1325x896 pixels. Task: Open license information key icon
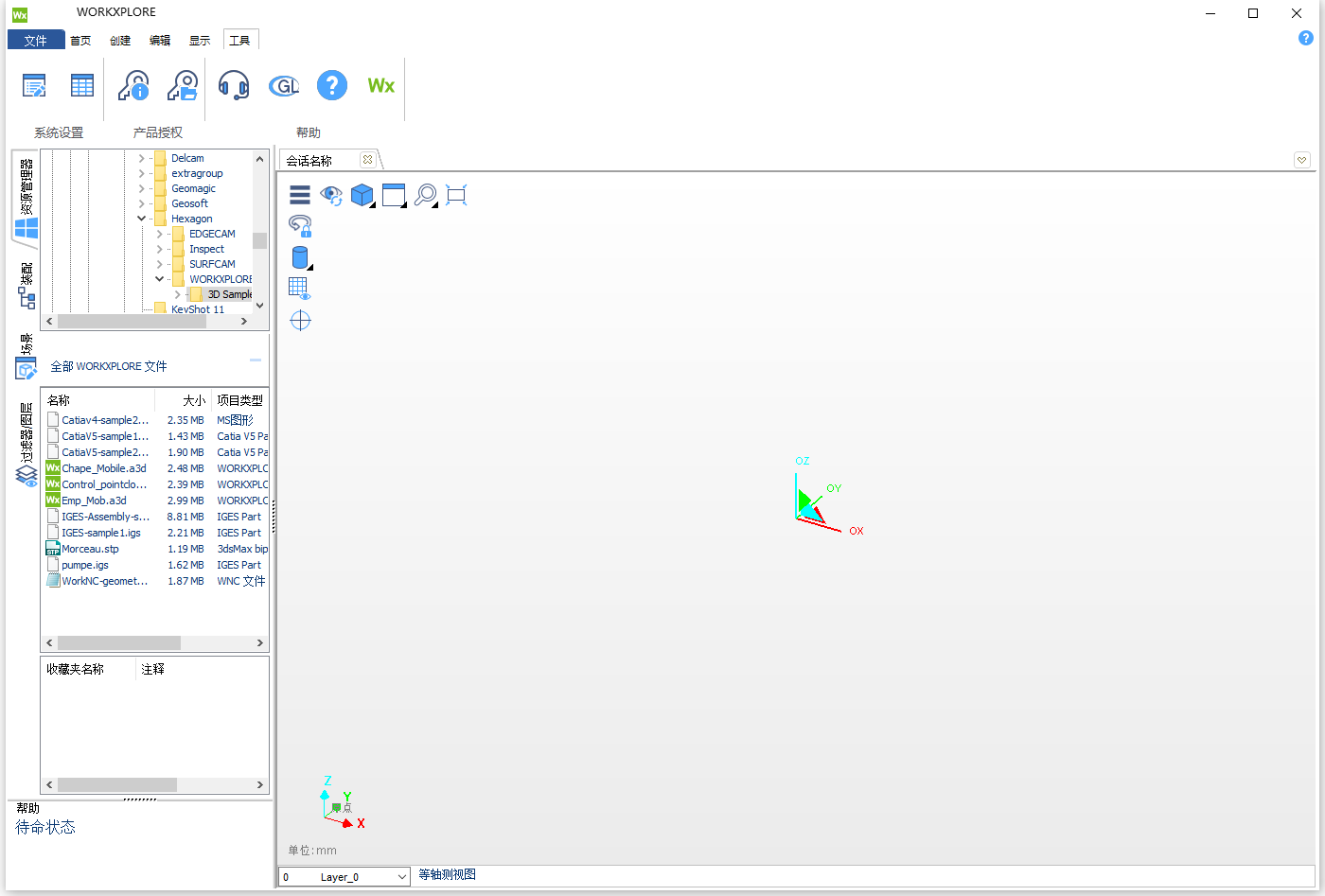click(133, 85)
